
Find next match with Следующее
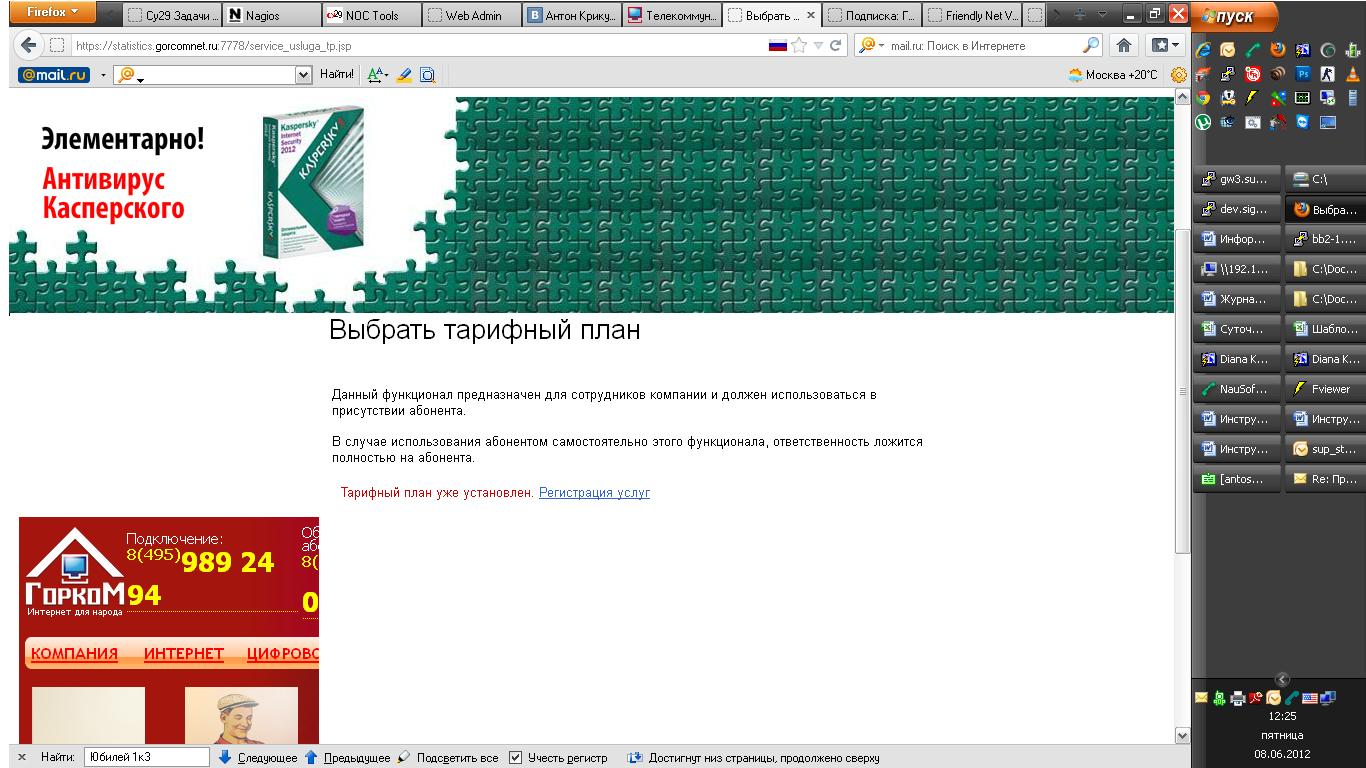point(258,758)
